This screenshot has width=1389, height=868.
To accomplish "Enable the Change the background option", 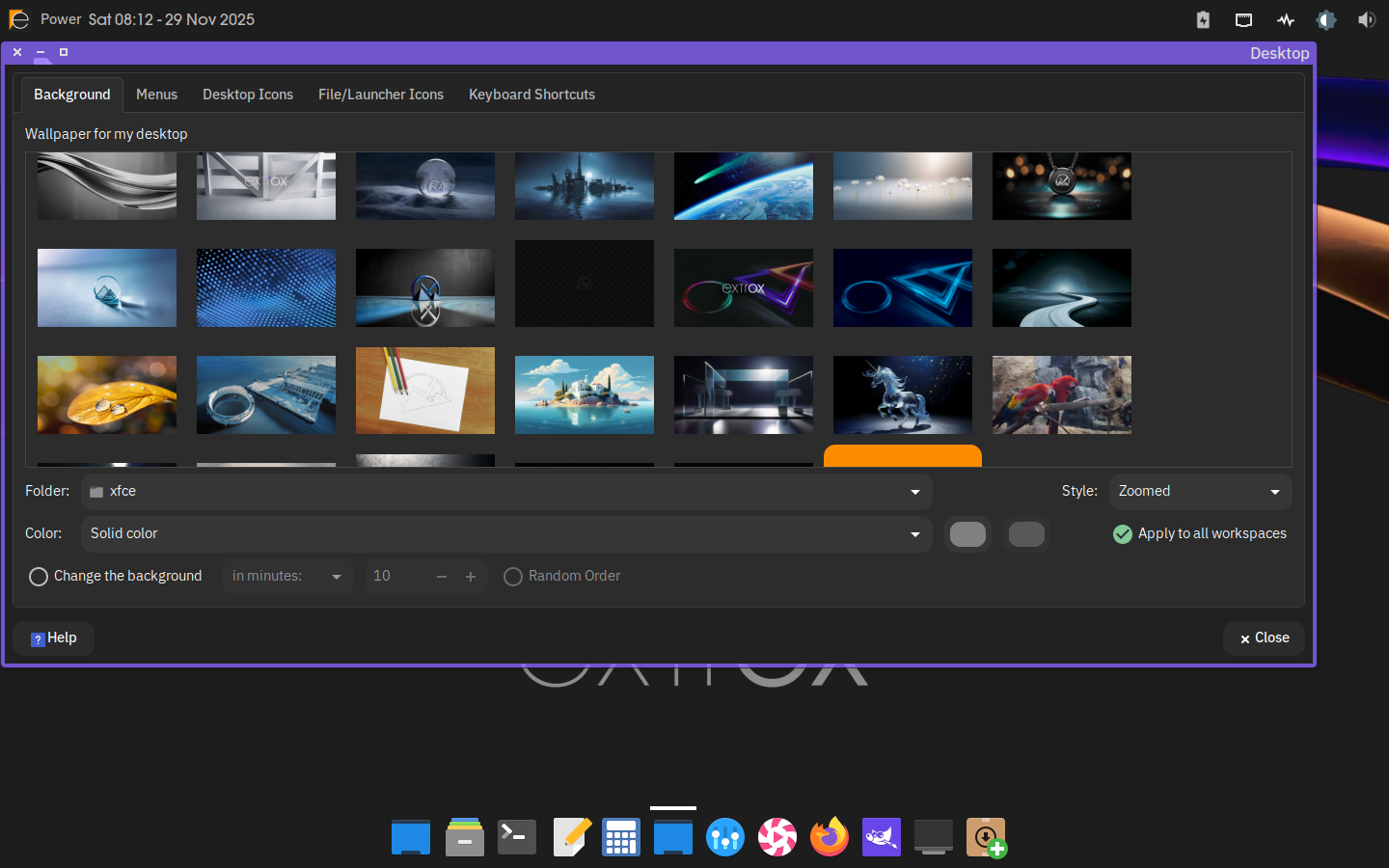I will [x=39, y=577].
